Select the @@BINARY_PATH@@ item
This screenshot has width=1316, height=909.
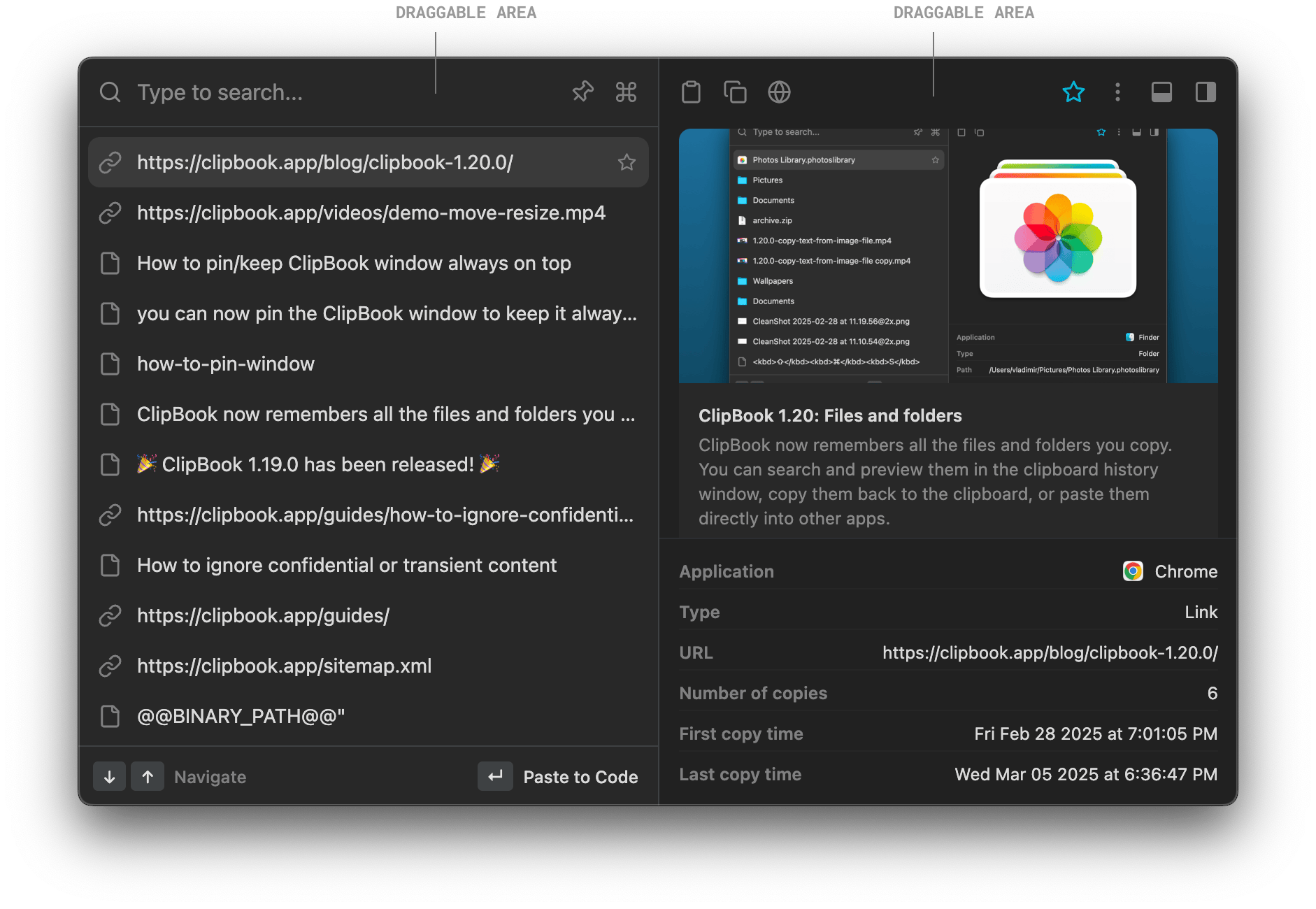(369, 716)
